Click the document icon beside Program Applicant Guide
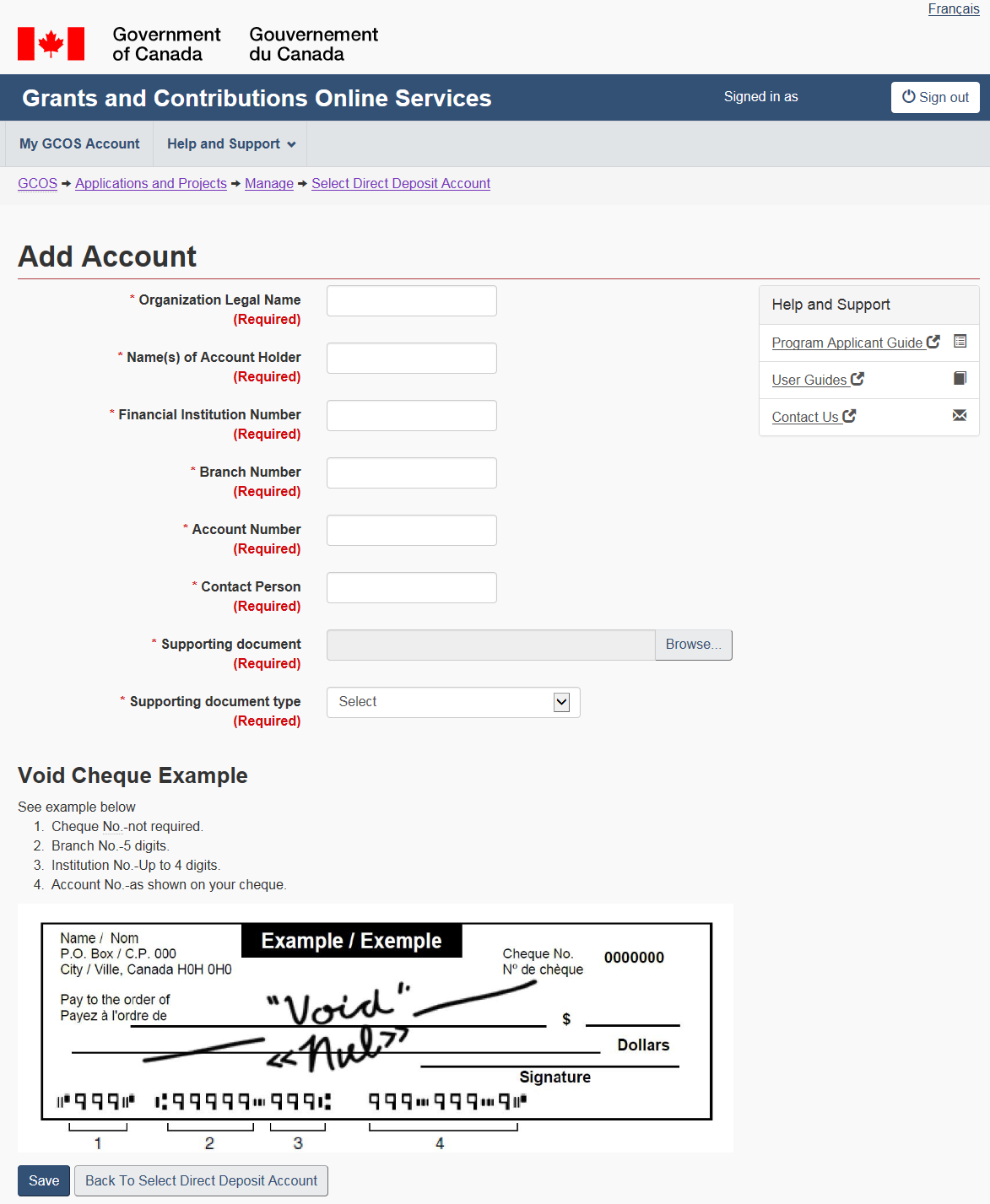 [x=960, y=342]
